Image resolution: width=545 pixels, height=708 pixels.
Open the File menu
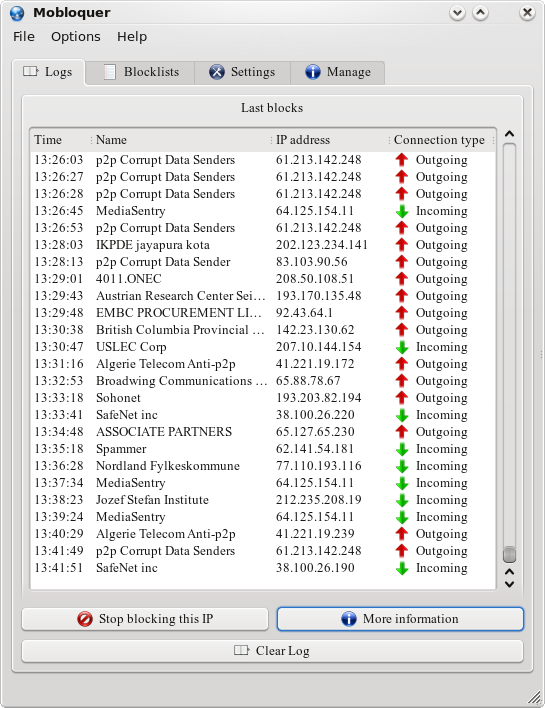click(23, 36)
